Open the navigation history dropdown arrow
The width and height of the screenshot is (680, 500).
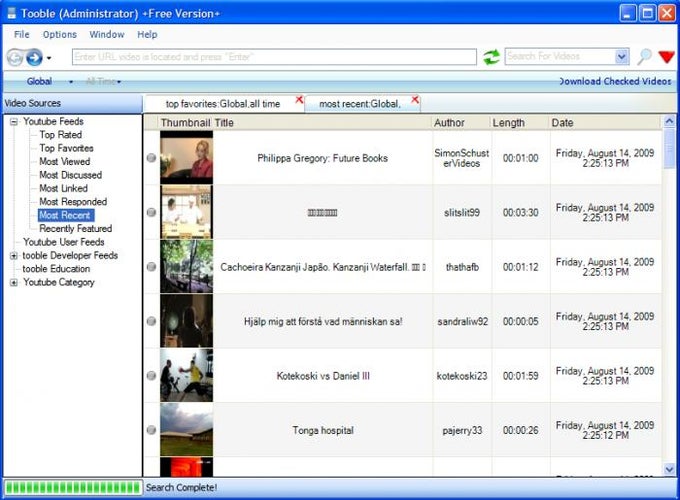point(49,58)
